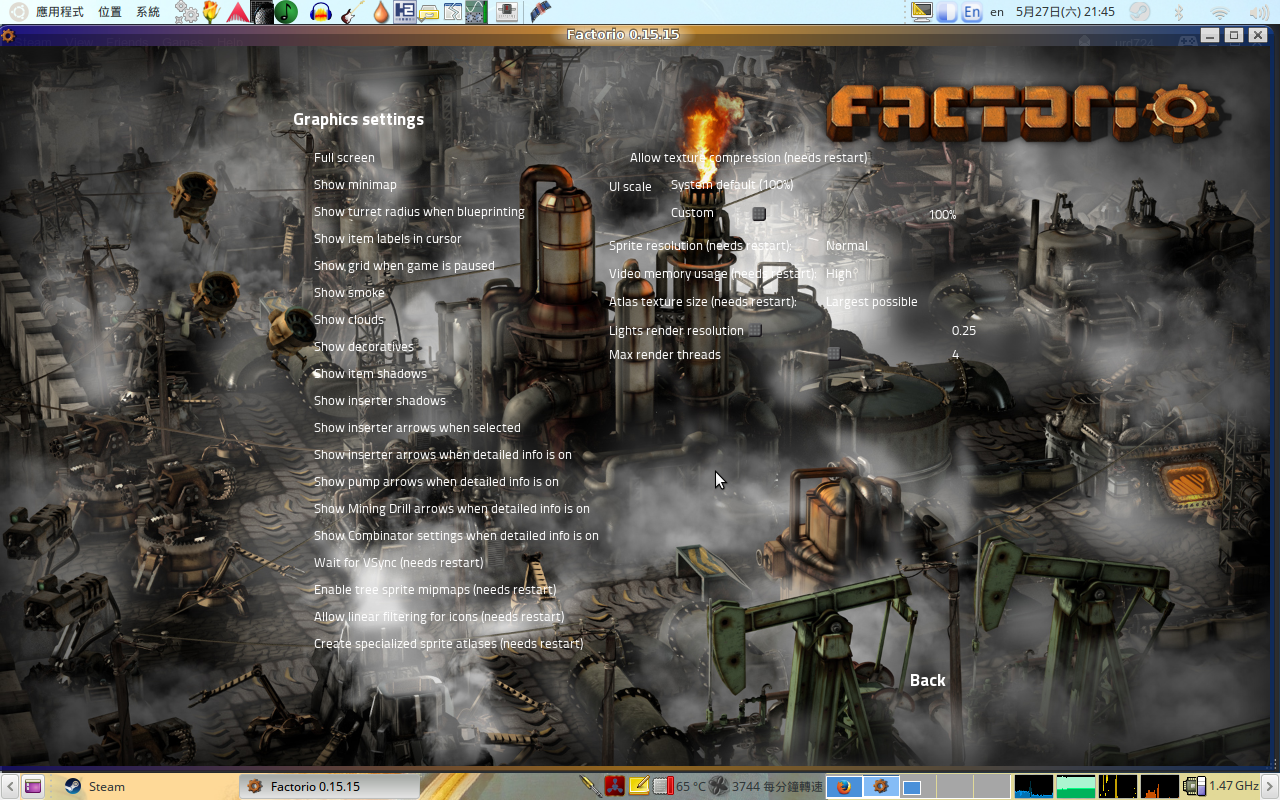Launch the red triangle icon application
This screenshot has width=1280, height=800.
tap(236, 12)
